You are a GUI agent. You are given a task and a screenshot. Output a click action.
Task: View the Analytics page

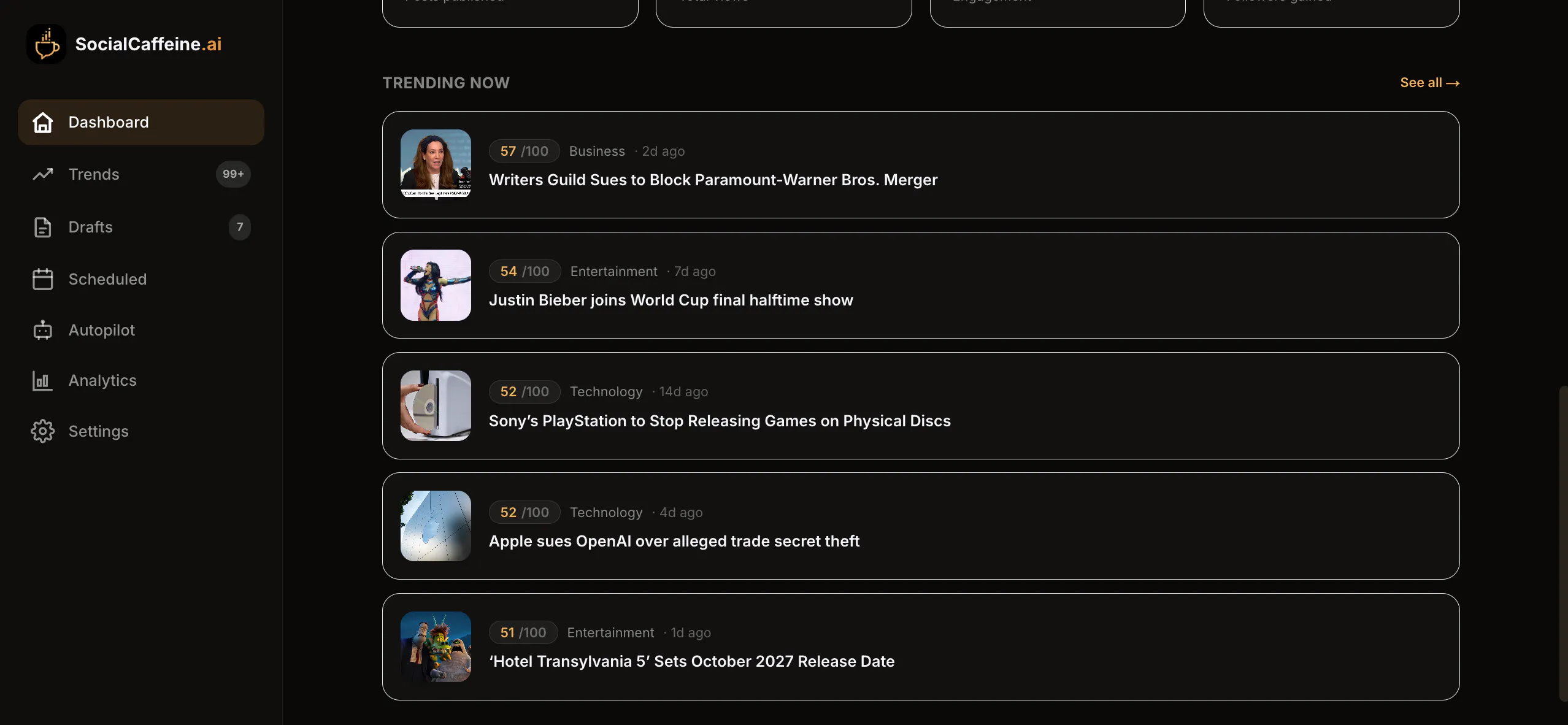[141, 380]
